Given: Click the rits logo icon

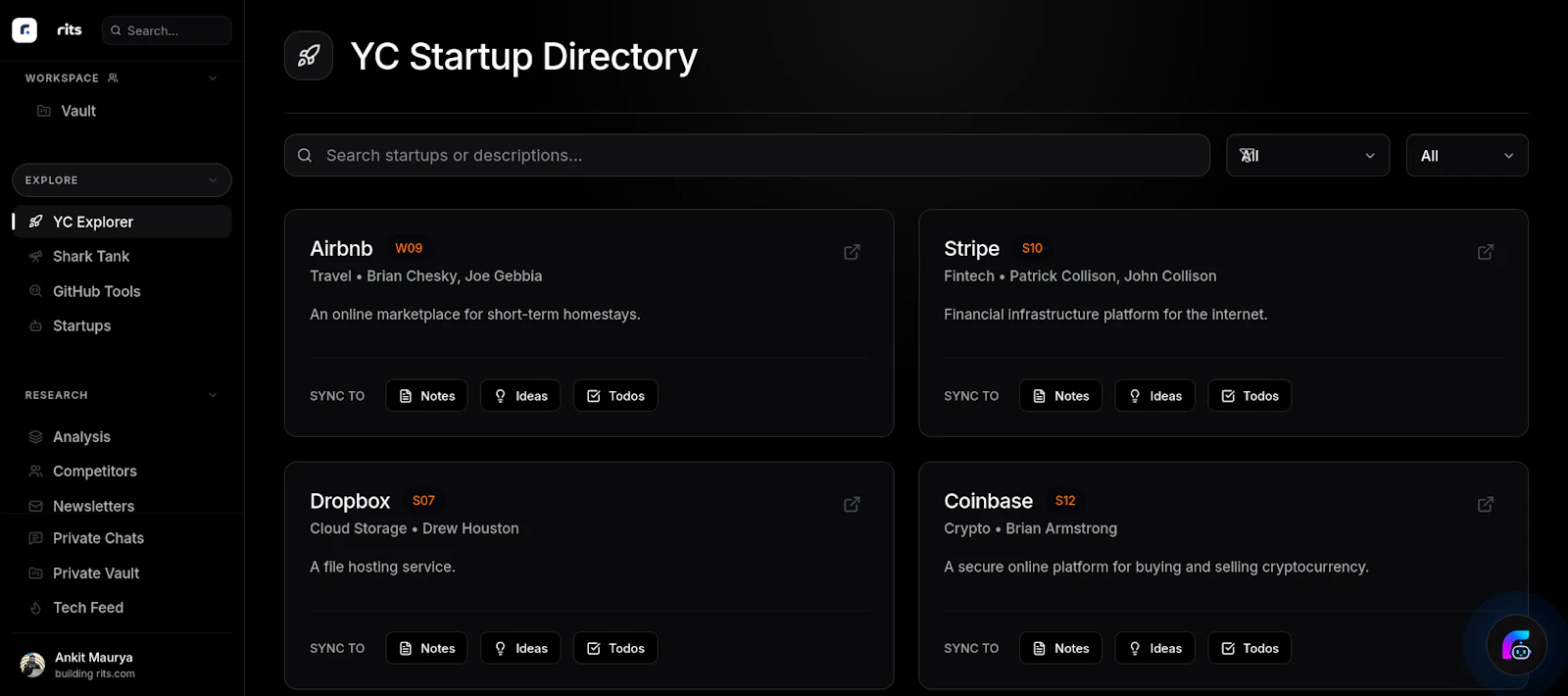Looking at the screenshot, I should click(x=24, y=30).
